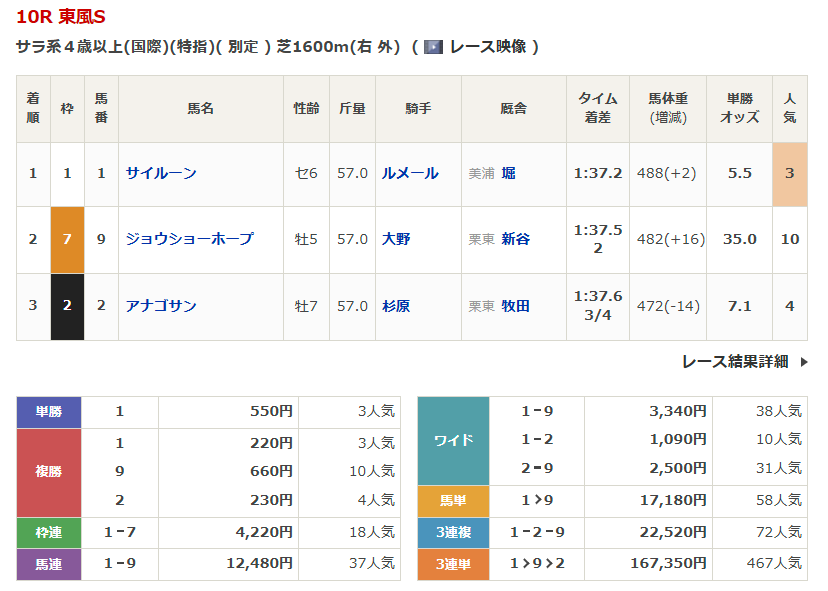The width and height of the screenshot is (828, 591).
Task: Click the arrow beside レース結果詳細
Action: pos(804,362)
